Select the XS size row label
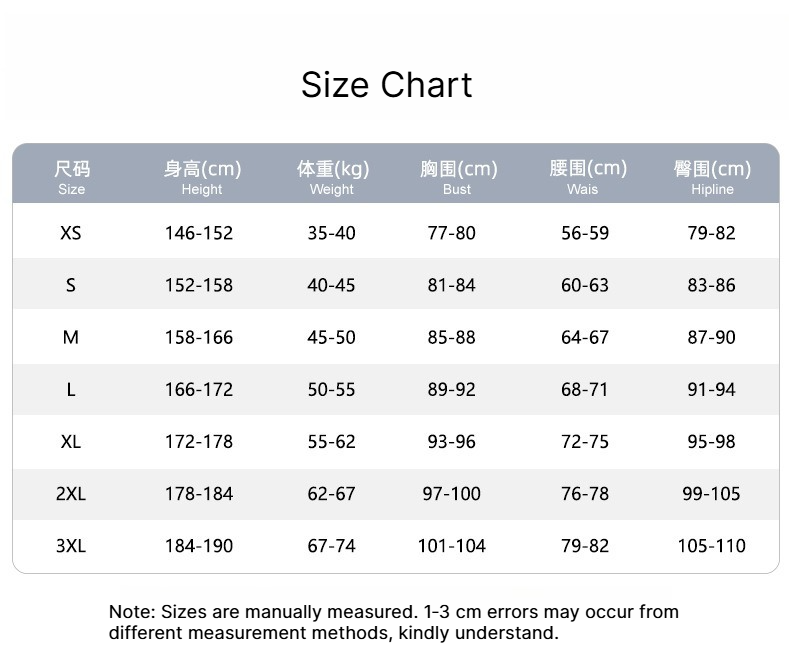 click(71, 233)
